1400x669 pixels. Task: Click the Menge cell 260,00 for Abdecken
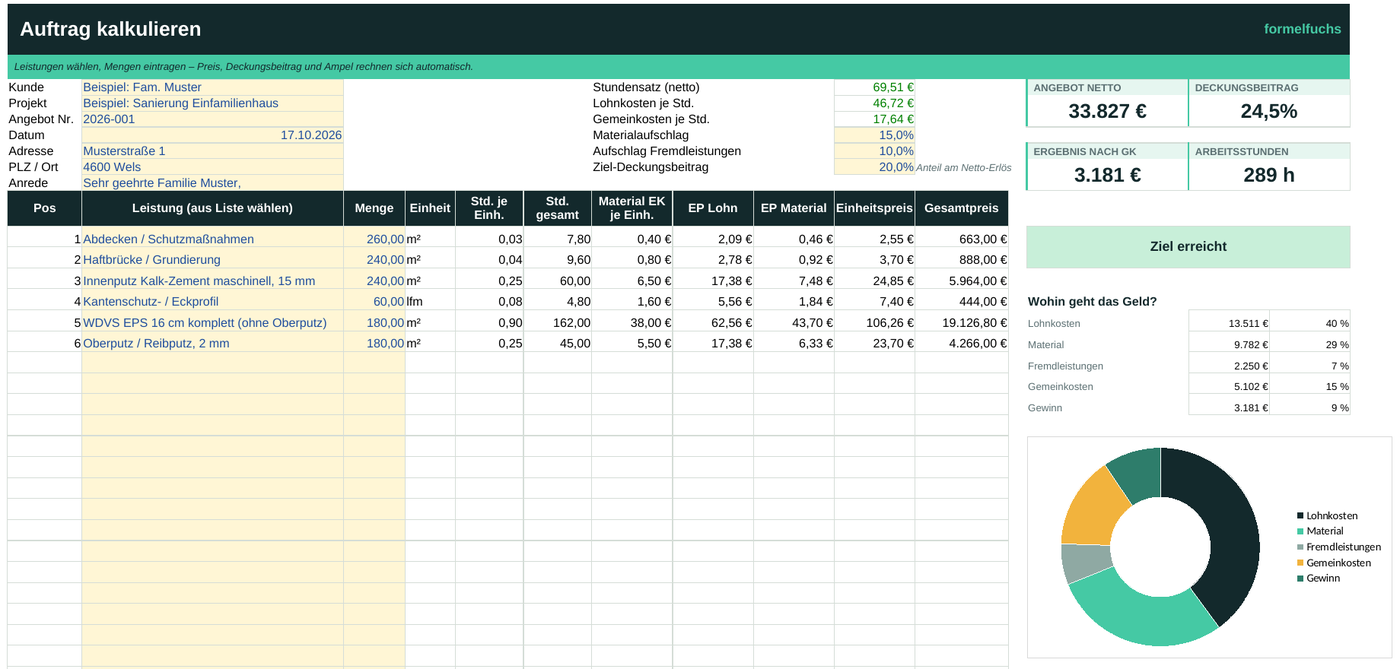click(x=374, y=239)
